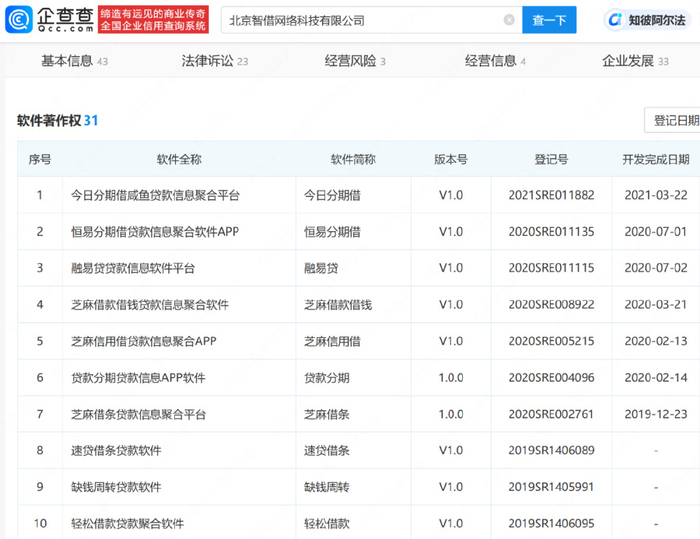Select 芝麻借款借钱贷款信息聚合软件 entry
Viewport: 700px width, 539px height.
(x=150, y=305)
